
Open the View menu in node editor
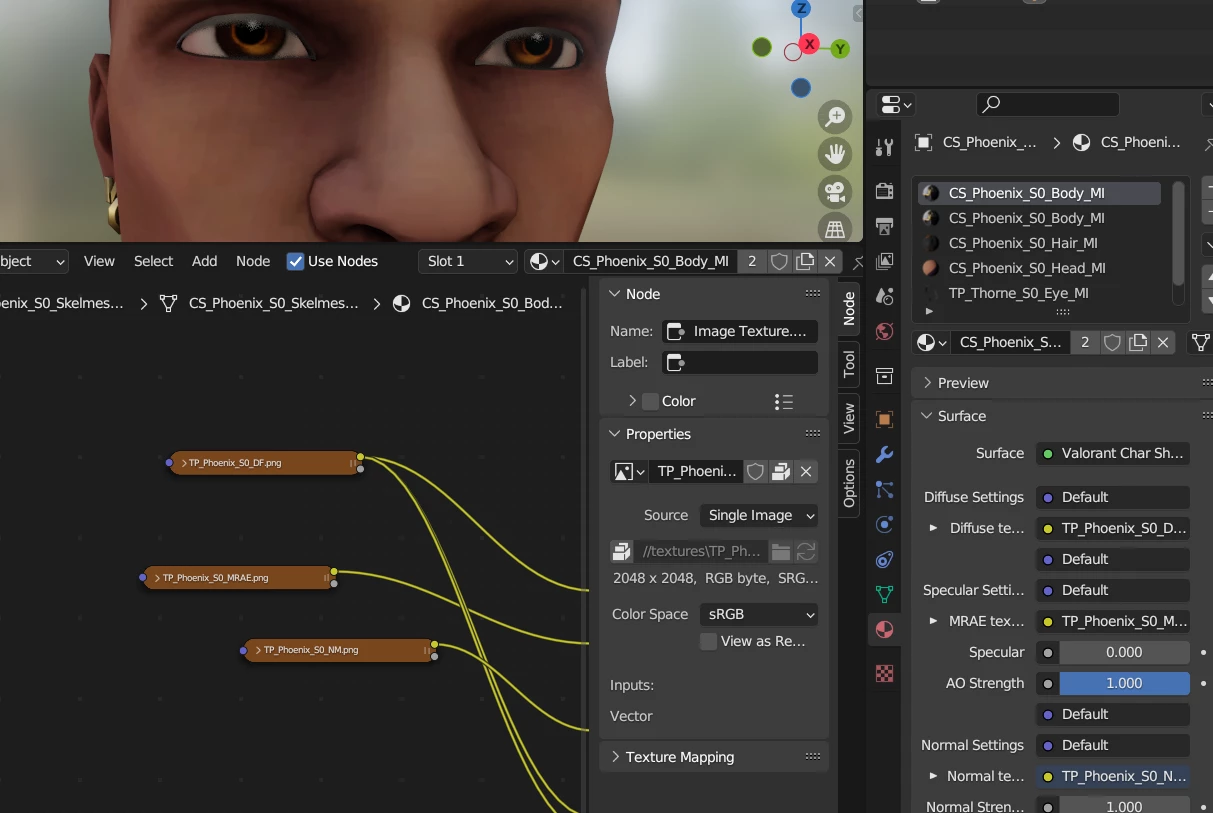(99, 261)
